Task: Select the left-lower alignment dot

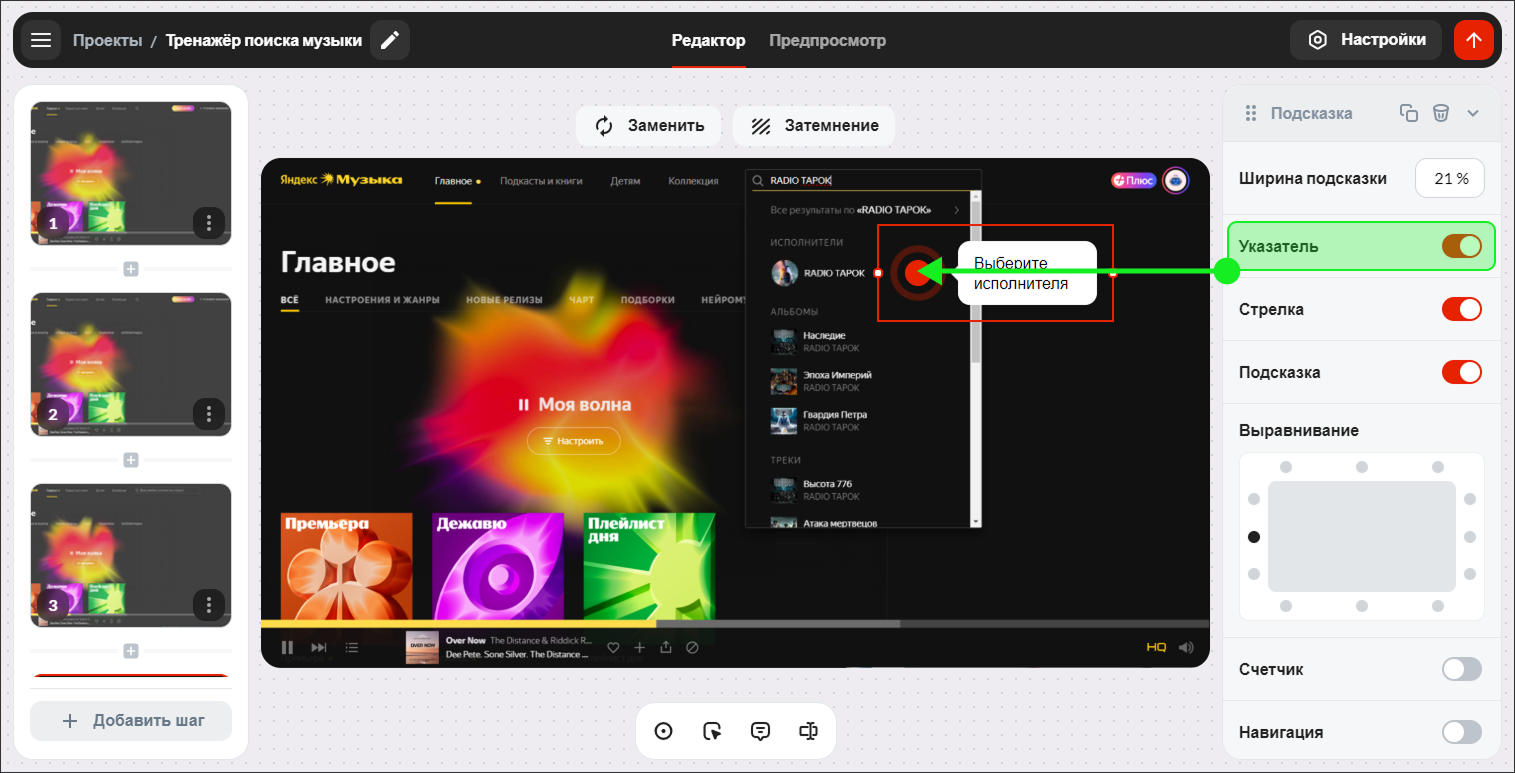Action: tap(1254, 574)
